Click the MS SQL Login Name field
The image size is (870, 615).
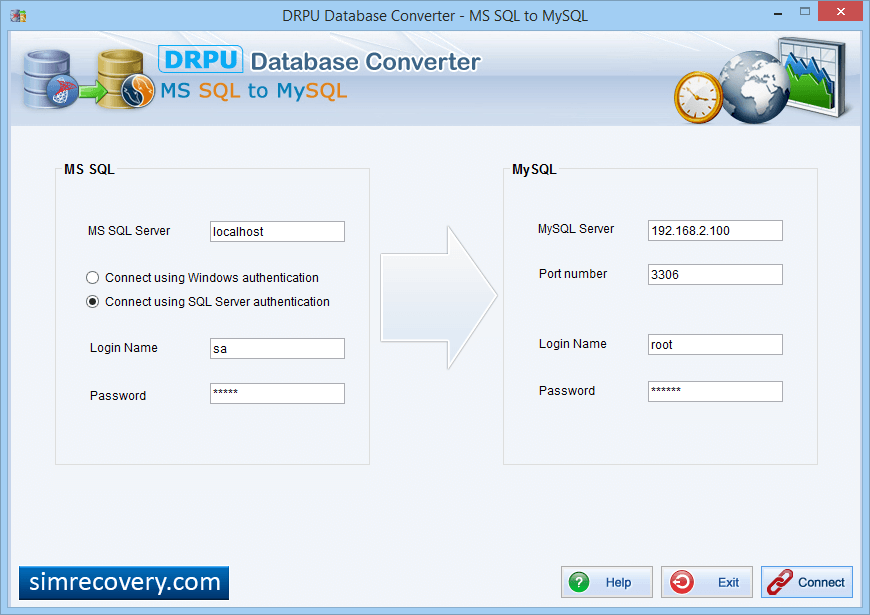point(277,349)
